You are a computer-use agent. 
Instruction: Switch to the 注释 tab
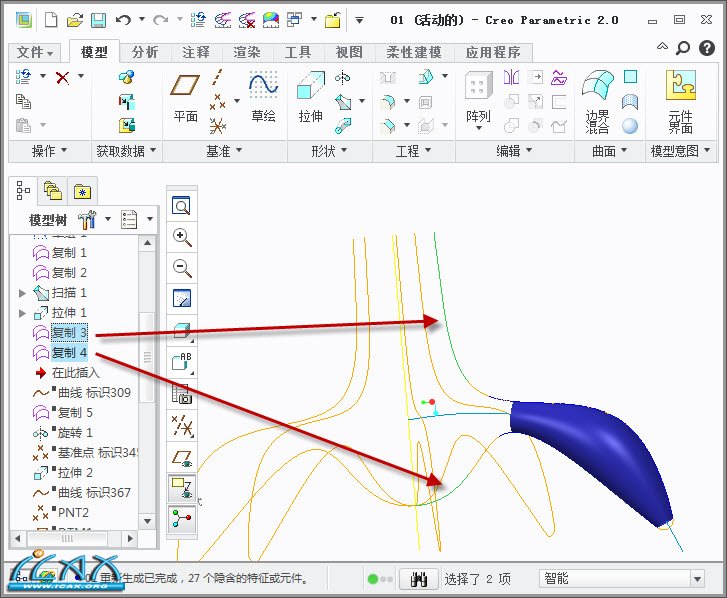coord(196,52)
